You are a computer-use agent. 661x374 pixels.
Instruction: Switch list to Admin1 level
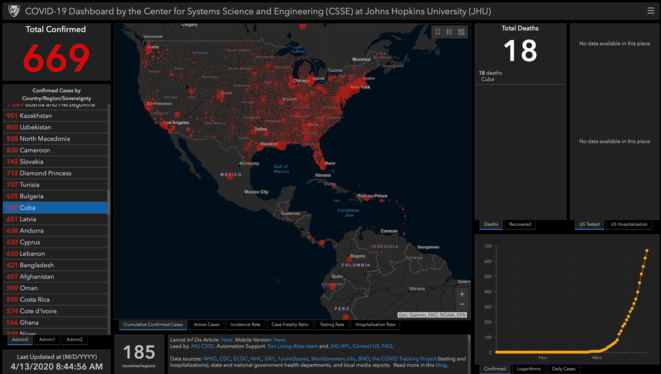click(x=47, y=339)
